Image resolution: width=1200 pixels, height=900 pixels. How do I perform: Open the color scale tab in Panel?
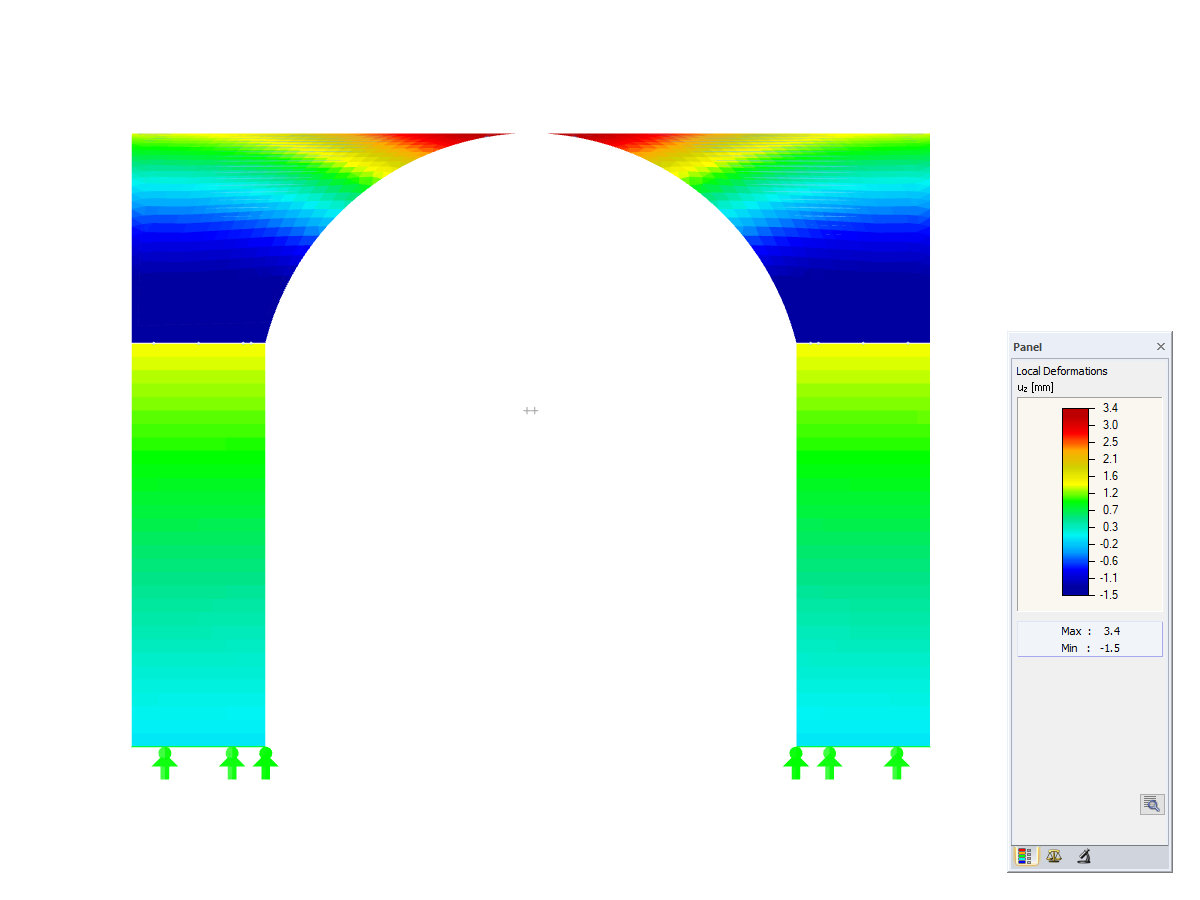(x=1025, y=856)
